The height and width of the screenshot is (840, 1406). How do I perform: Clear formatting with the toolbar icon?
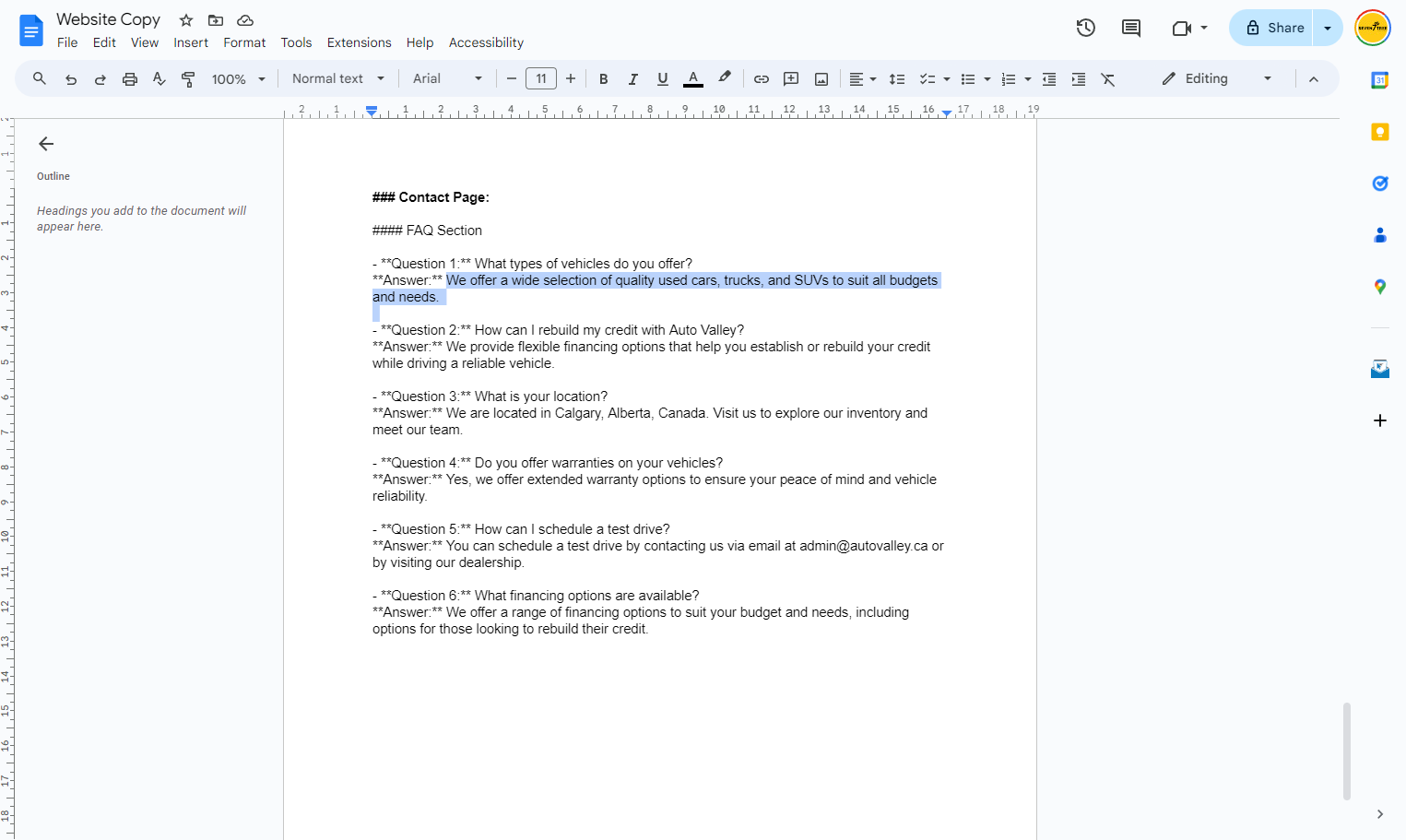(1108, 79)
